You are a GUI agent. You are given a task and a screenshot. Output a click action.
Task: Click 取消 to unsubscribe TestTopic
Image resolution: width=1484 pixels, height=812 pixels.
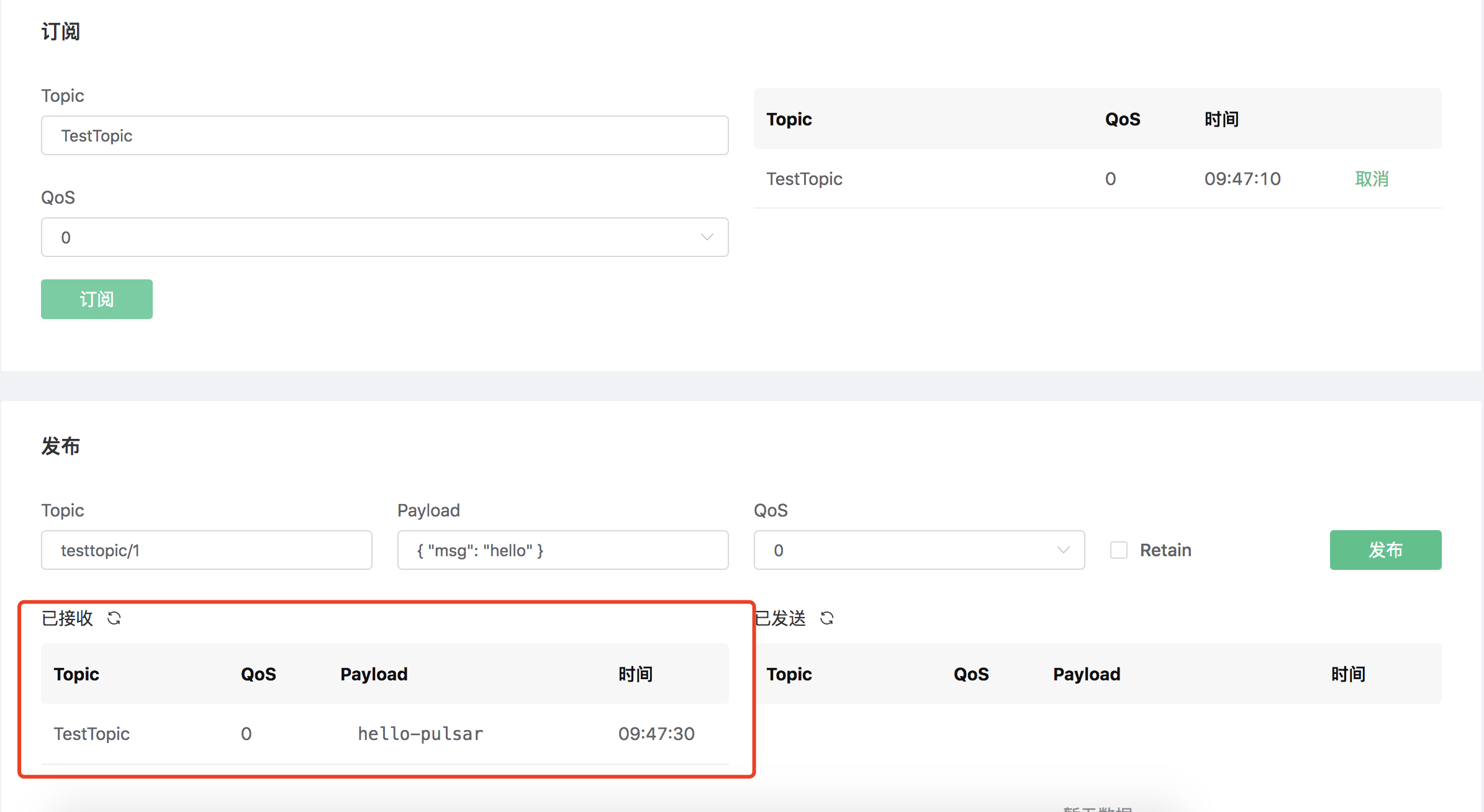click(1371, 179)
